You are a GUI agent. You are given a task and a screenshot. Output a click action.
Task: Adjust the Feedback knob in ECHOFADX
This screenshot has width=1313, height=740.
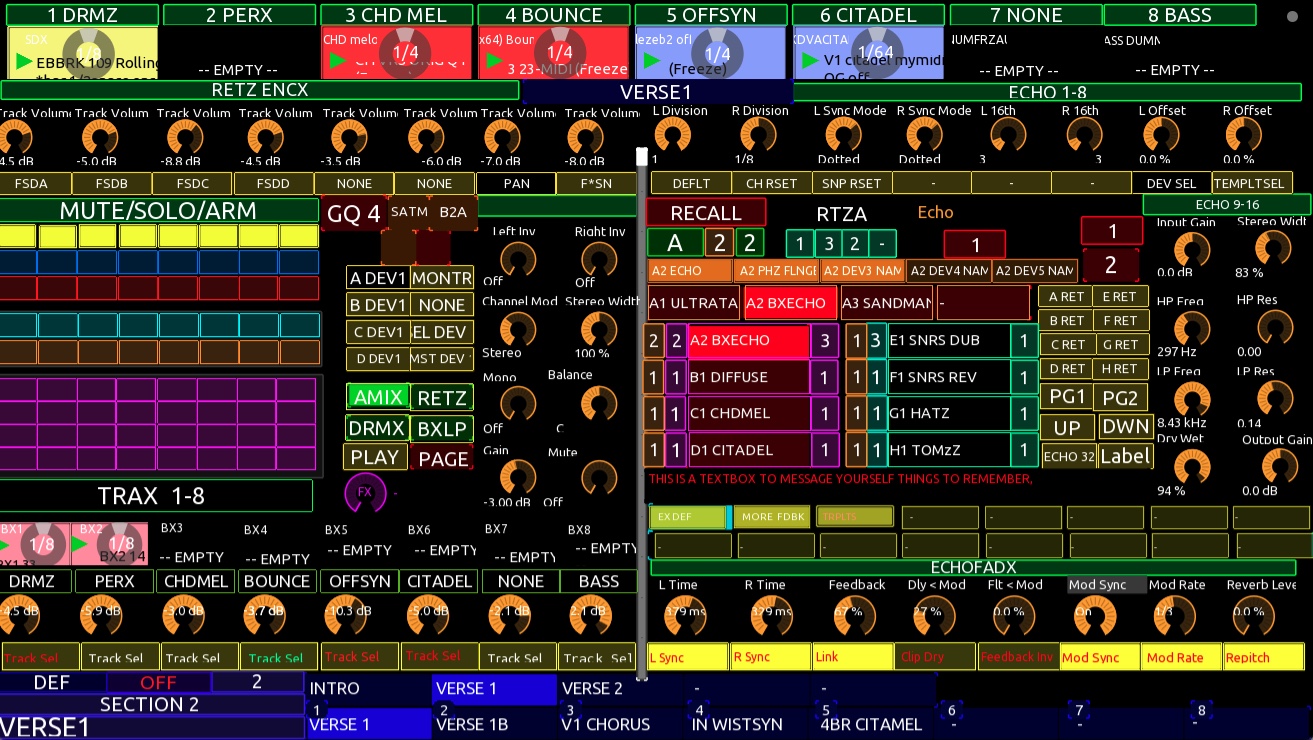[847, 613]
